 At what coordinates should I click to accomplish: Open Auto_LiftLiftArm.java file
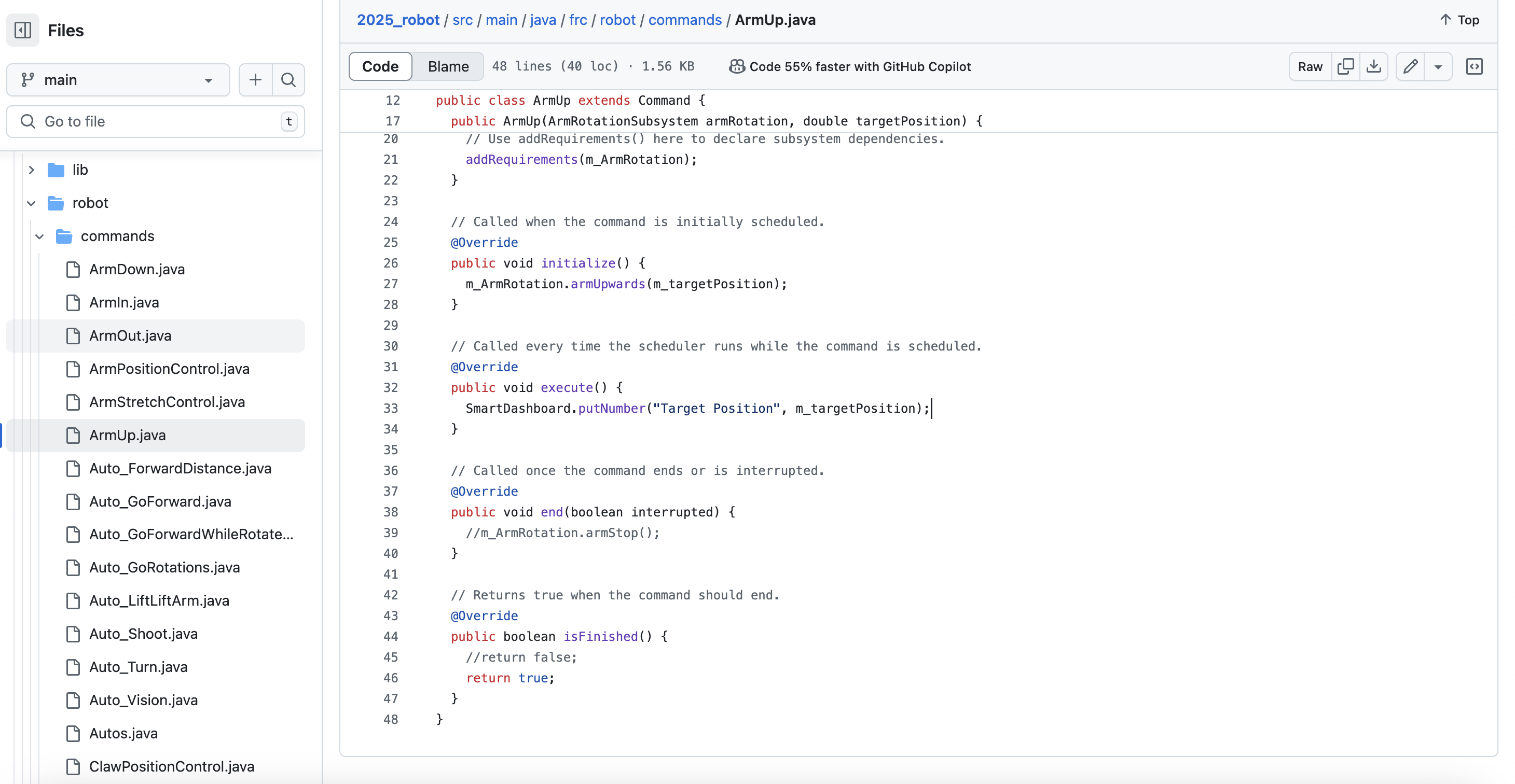click(159, 601)
